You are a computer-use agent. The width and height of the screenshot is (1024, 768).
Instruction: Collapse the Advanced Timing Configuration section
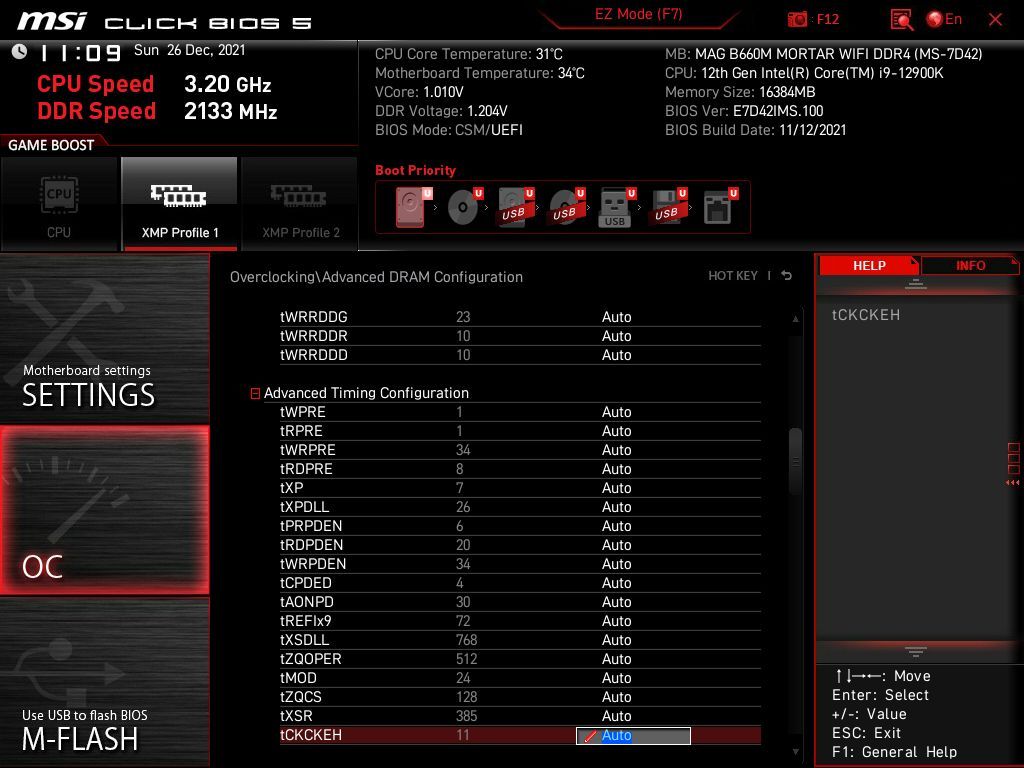coord(256,394)
